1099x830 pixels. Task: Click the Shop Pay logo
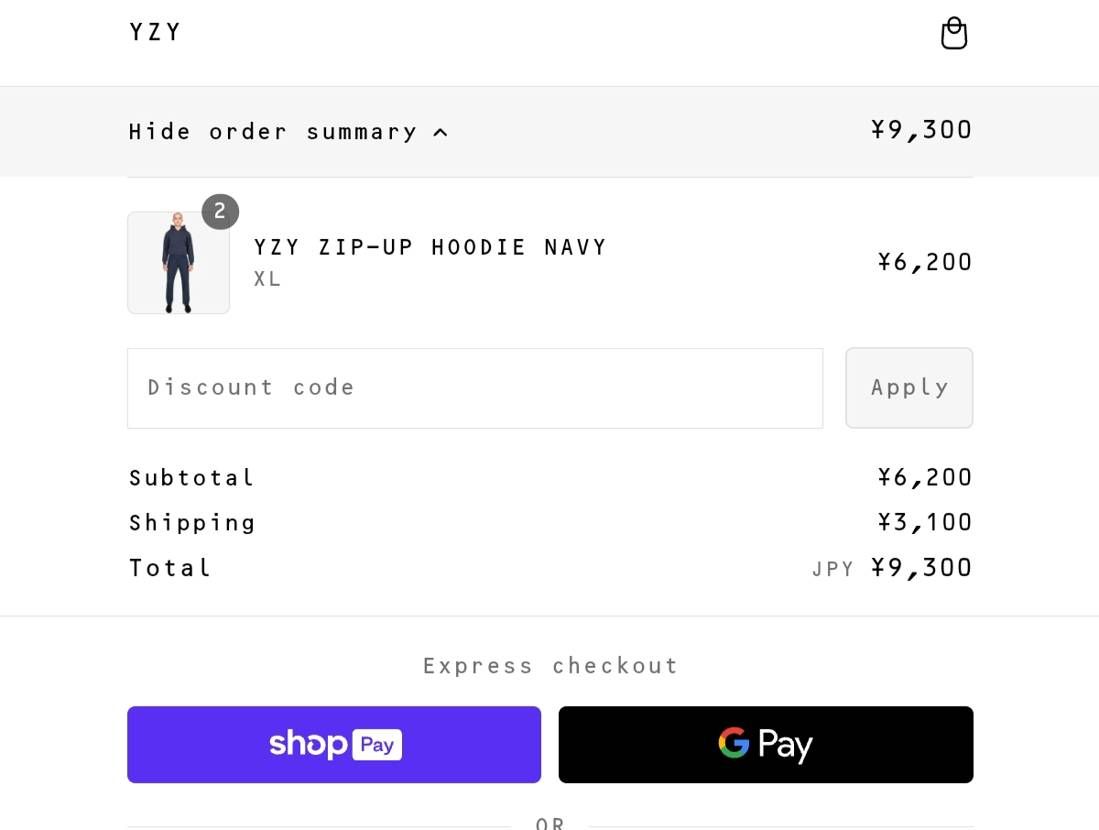[x=335, y=744]
